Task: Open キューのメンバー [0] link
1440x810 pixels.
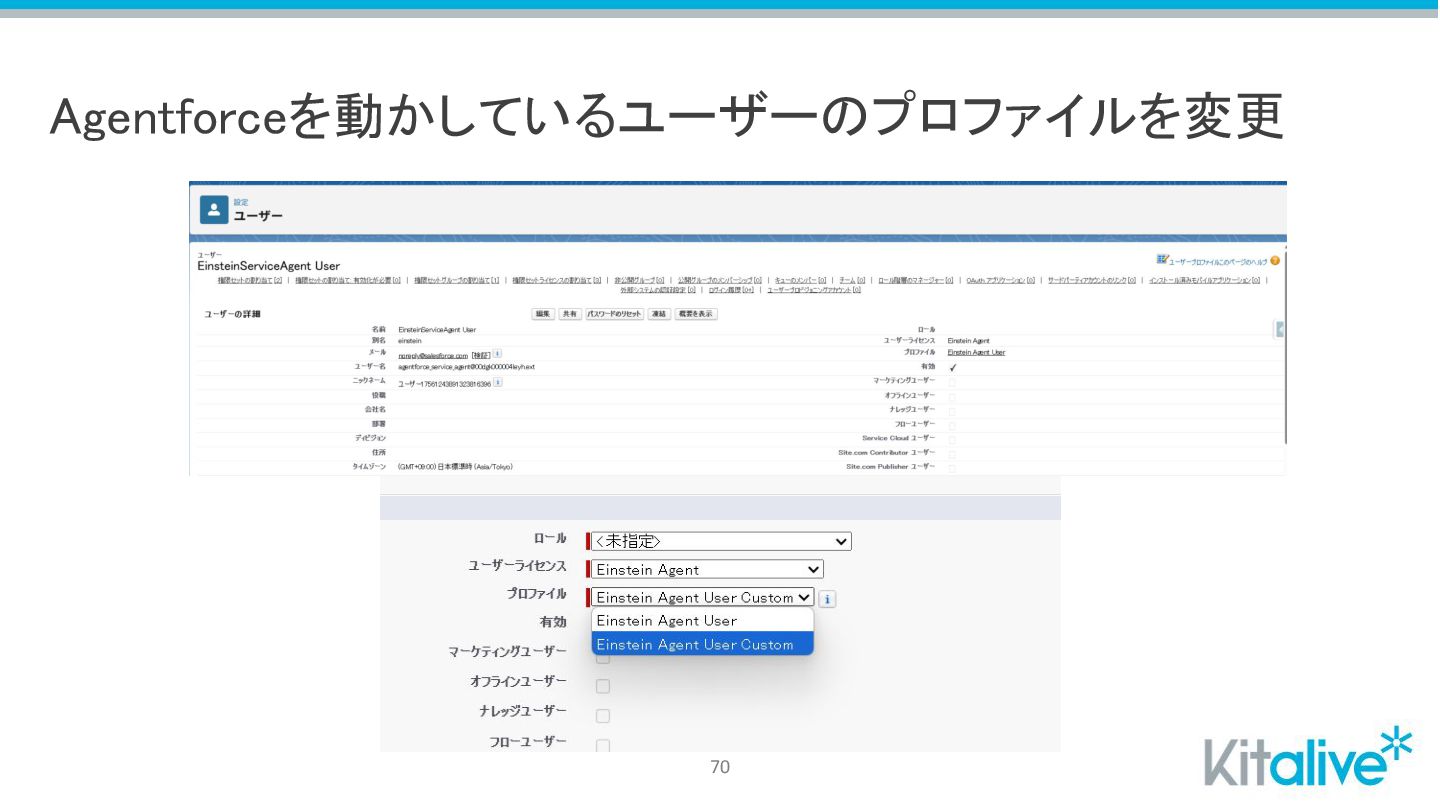Action: click(x=800, y=280)
